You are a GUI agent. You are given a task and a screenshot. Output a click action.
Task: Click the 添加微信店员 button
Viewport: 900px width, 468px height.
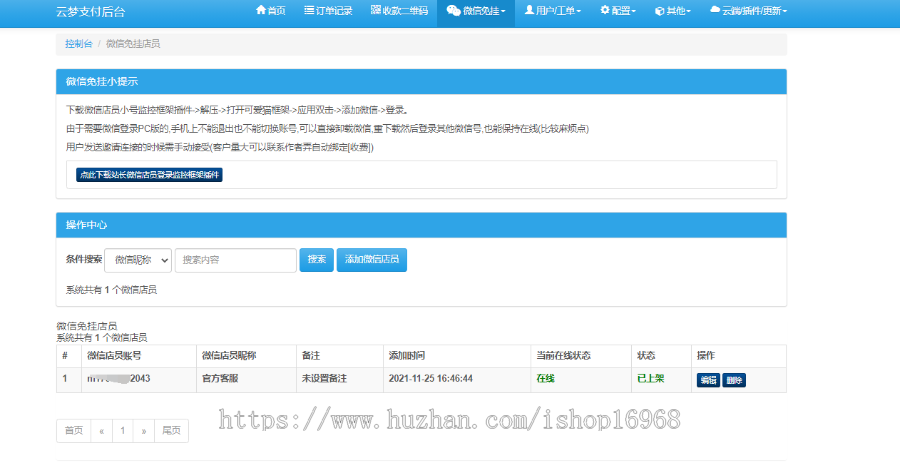(372, 260)
